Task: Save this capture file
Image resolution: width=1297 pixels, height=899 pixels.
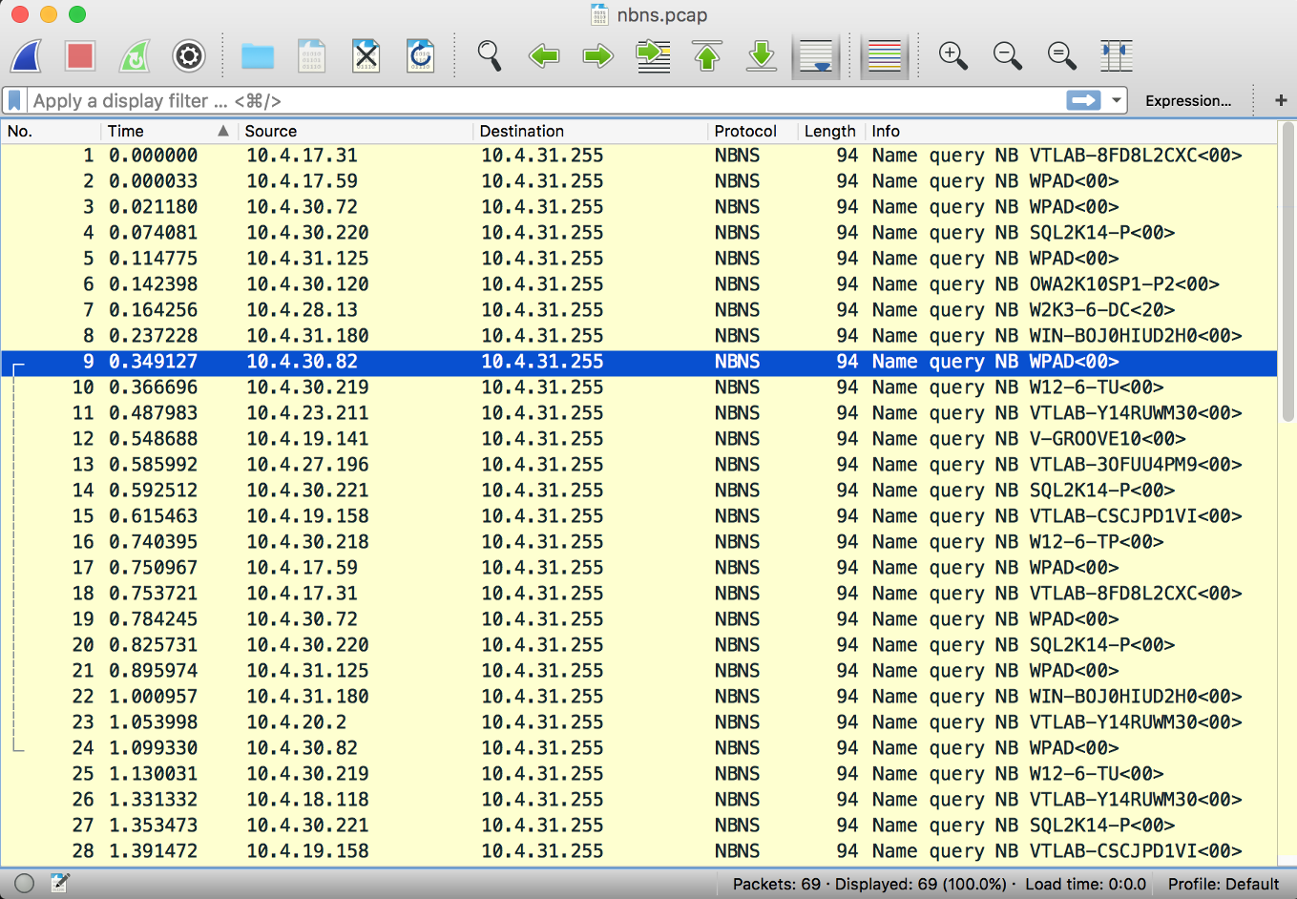Action: 312,56
